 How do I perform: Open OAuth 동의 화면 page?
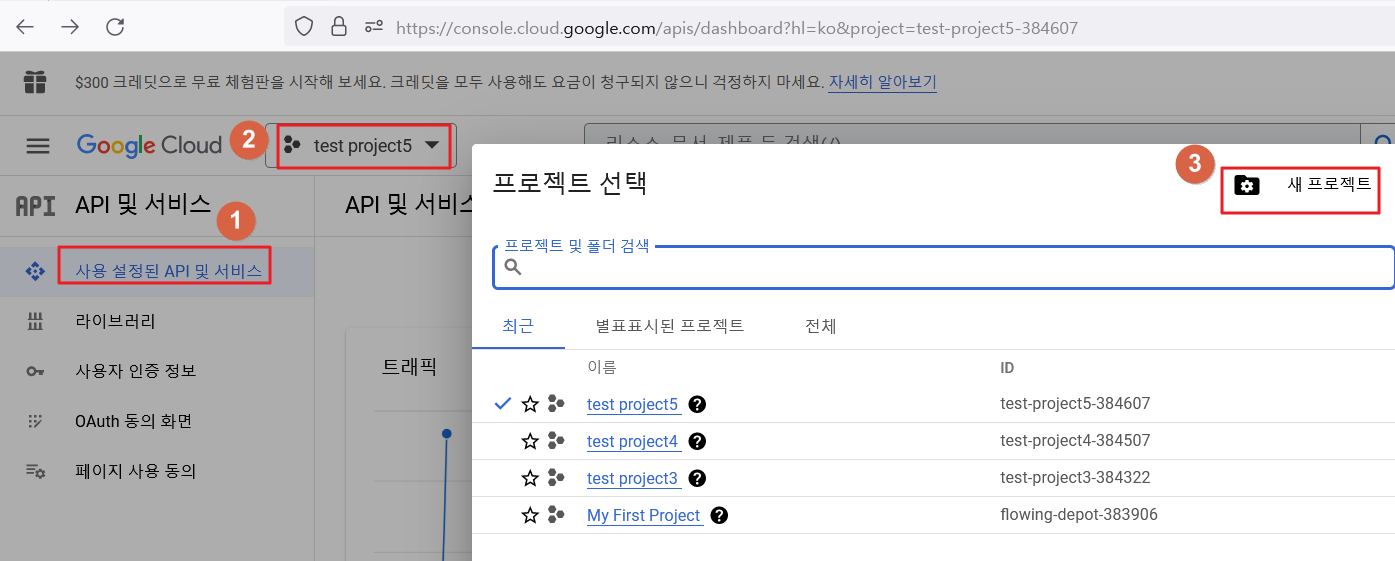click(x=133, y=421)
